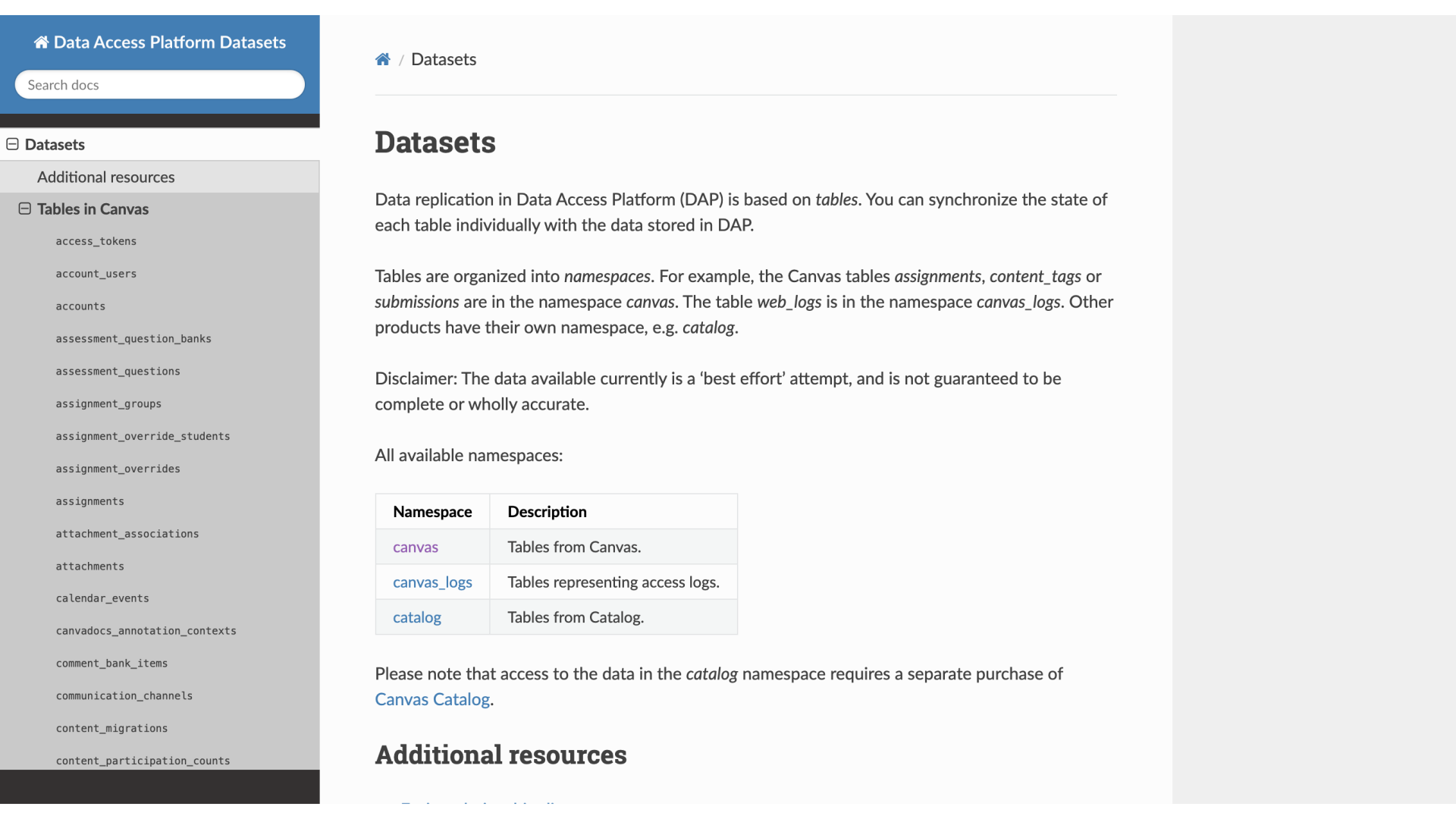This screenshot has width=1456, height=819.
Task: Select the Datasets breadcrumb item
Action: [444, 59]
